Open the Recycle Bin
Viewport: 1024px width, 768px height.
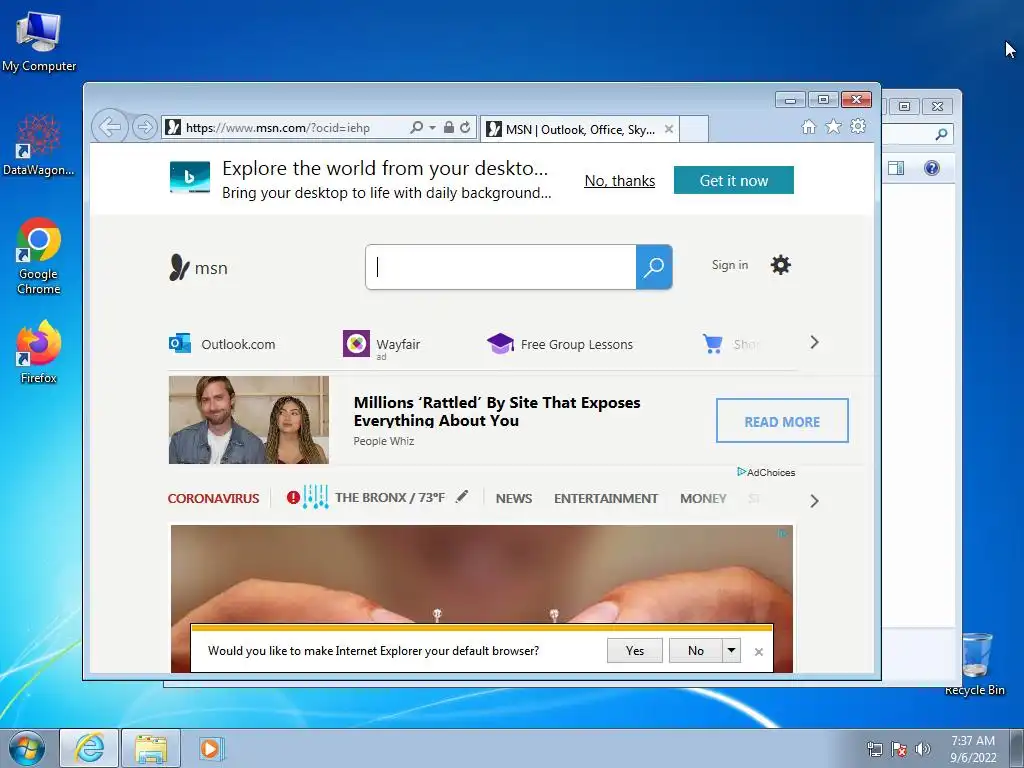(x=975, y=664)
